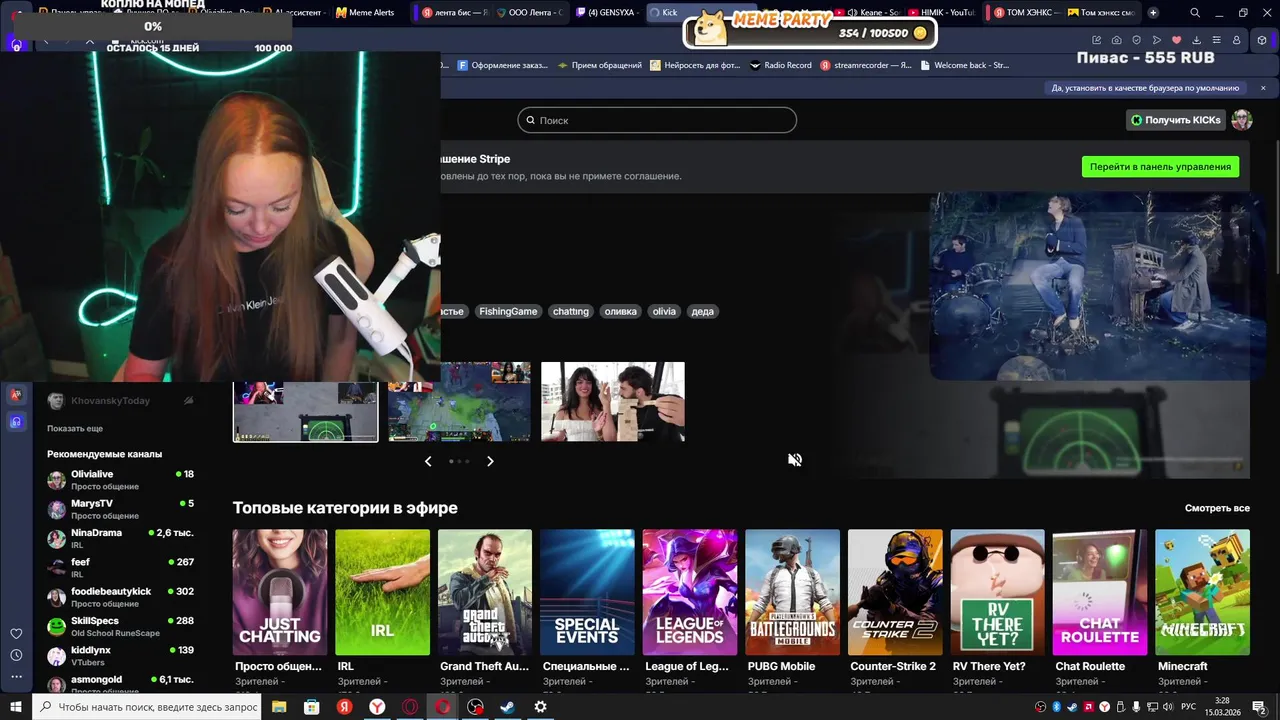Click the downloads icon in browser toolbar
This screenshot has width=1280, height=720.
pyautogui.click(x=1196, y=40)
